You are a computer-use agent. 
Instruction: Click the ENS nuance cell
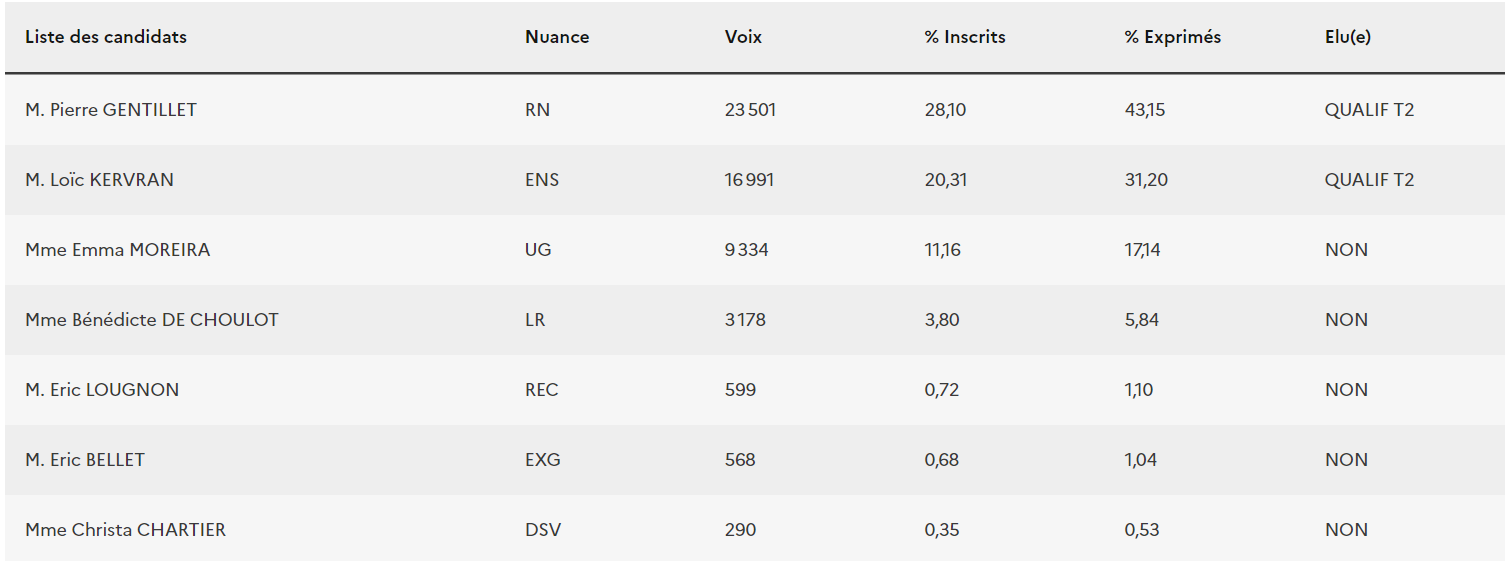(542, 180)
